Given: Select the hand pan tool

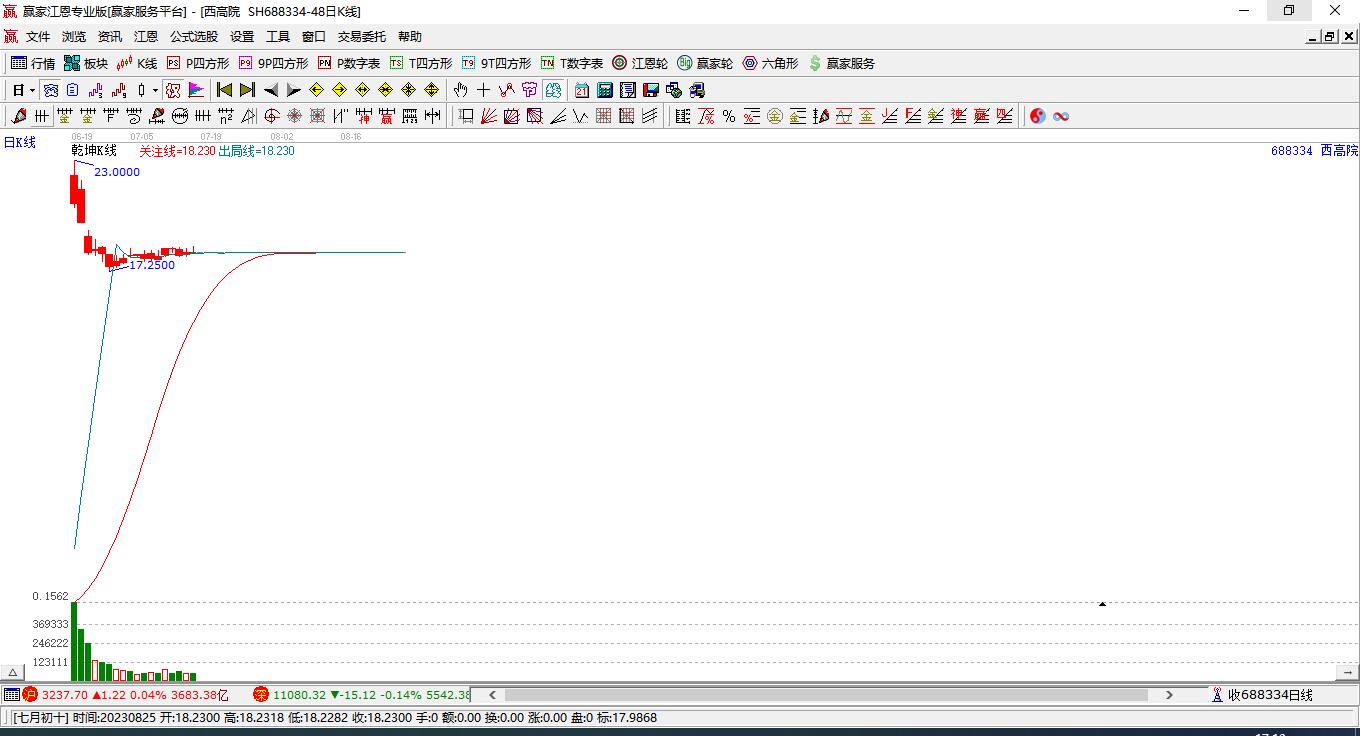Looking at the screenshot, I should 460,90.
